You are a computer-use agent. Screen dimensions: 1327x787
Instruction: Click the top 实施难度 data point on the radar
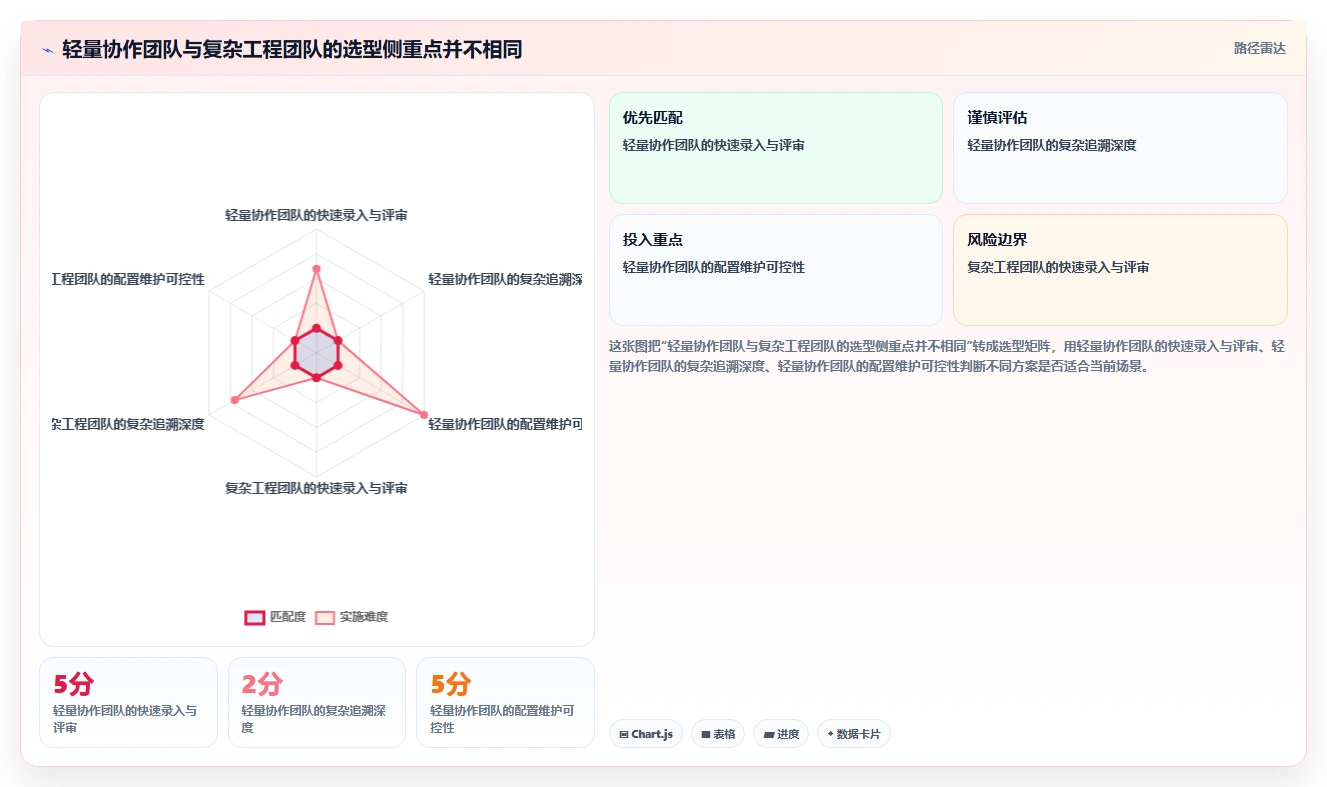point(316,269)
